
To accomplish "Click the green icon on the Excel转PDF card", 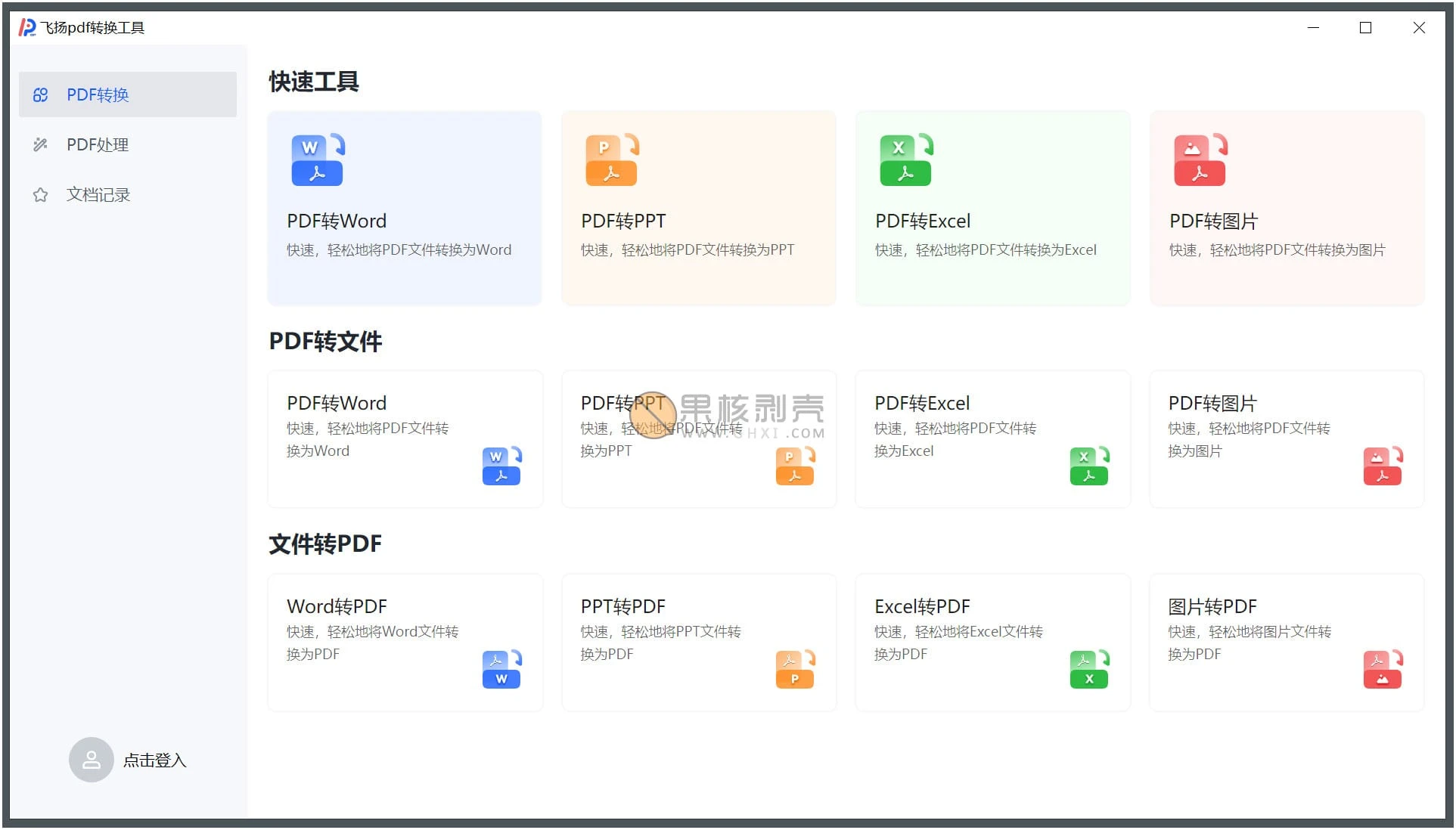I will pos(1089,669).
